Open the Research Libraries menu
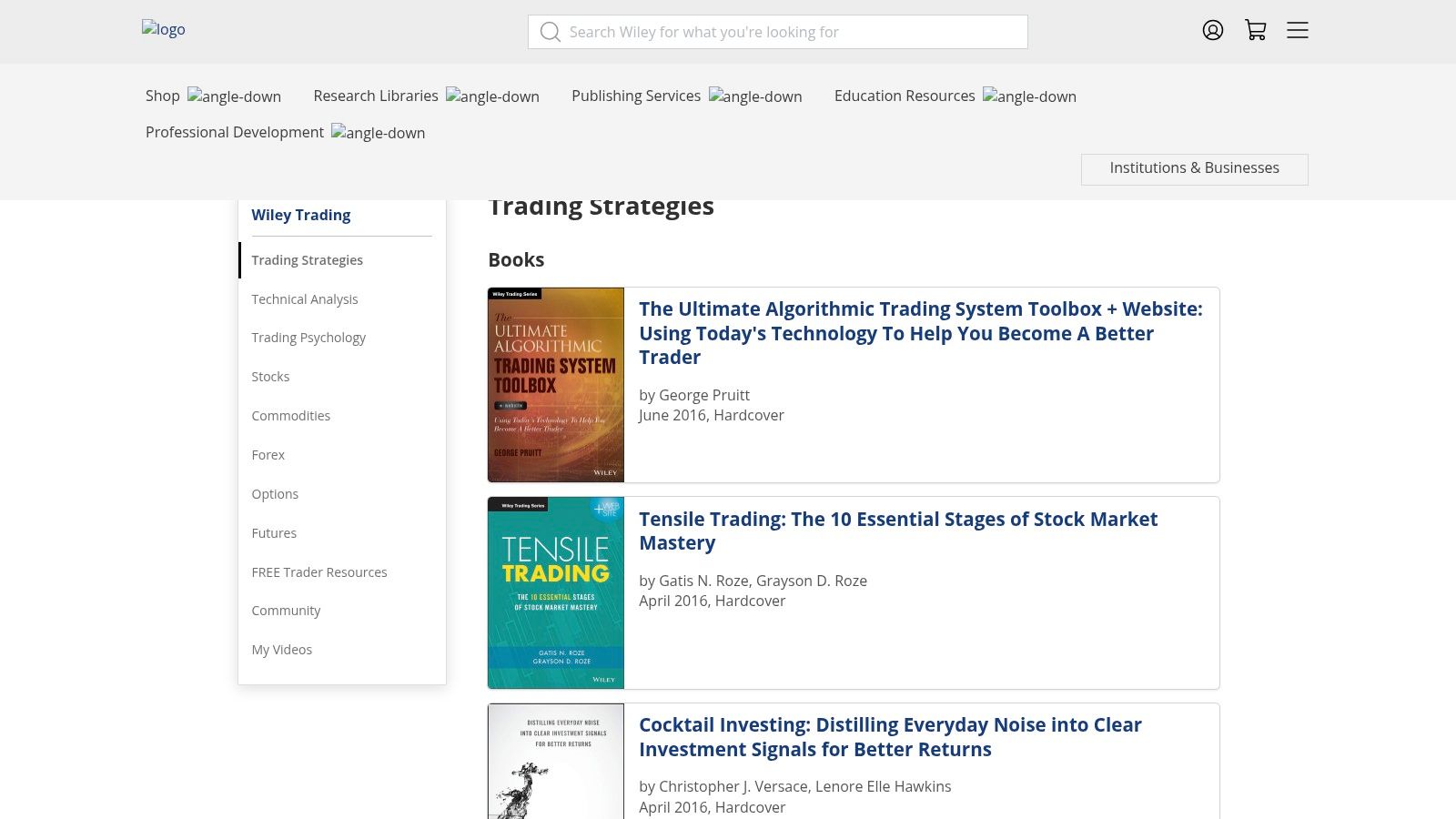 coord(376,96)
